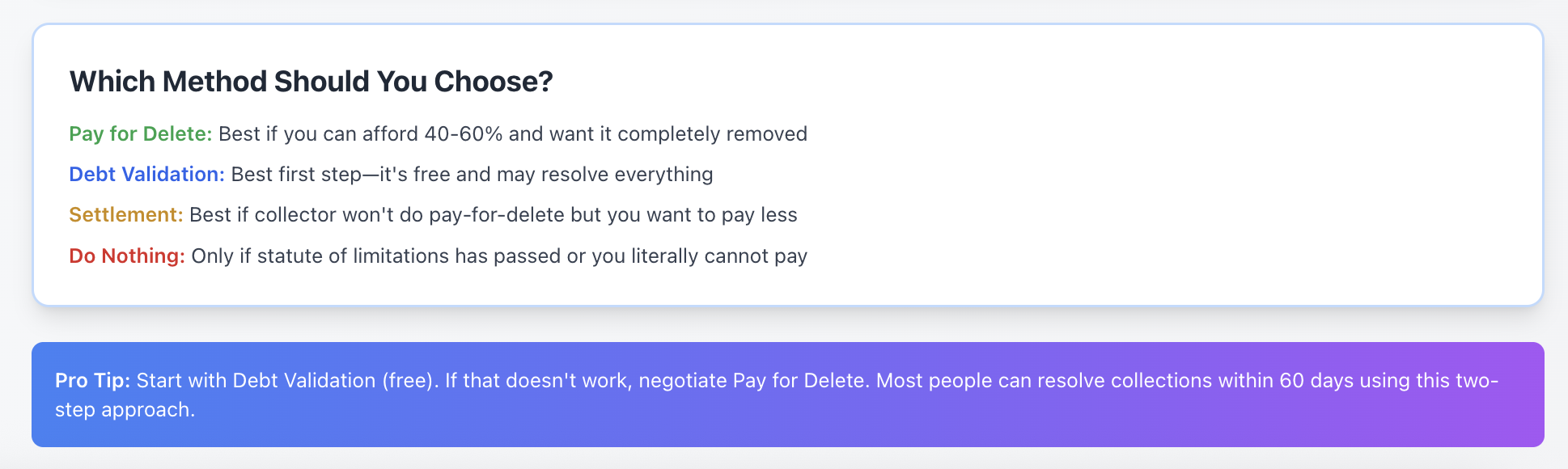1568x469 pixels.
Task: Click the red 'Do Nothing:' label
Action: coord(127,256)
